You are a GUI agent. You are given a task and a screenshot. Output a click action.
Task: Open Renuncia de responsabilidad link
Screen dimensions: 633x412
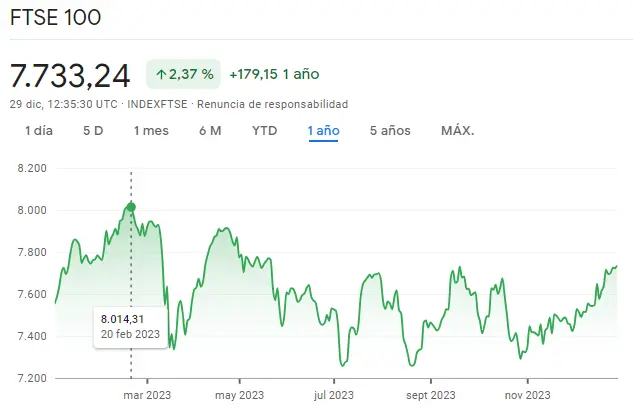point(272,104)
